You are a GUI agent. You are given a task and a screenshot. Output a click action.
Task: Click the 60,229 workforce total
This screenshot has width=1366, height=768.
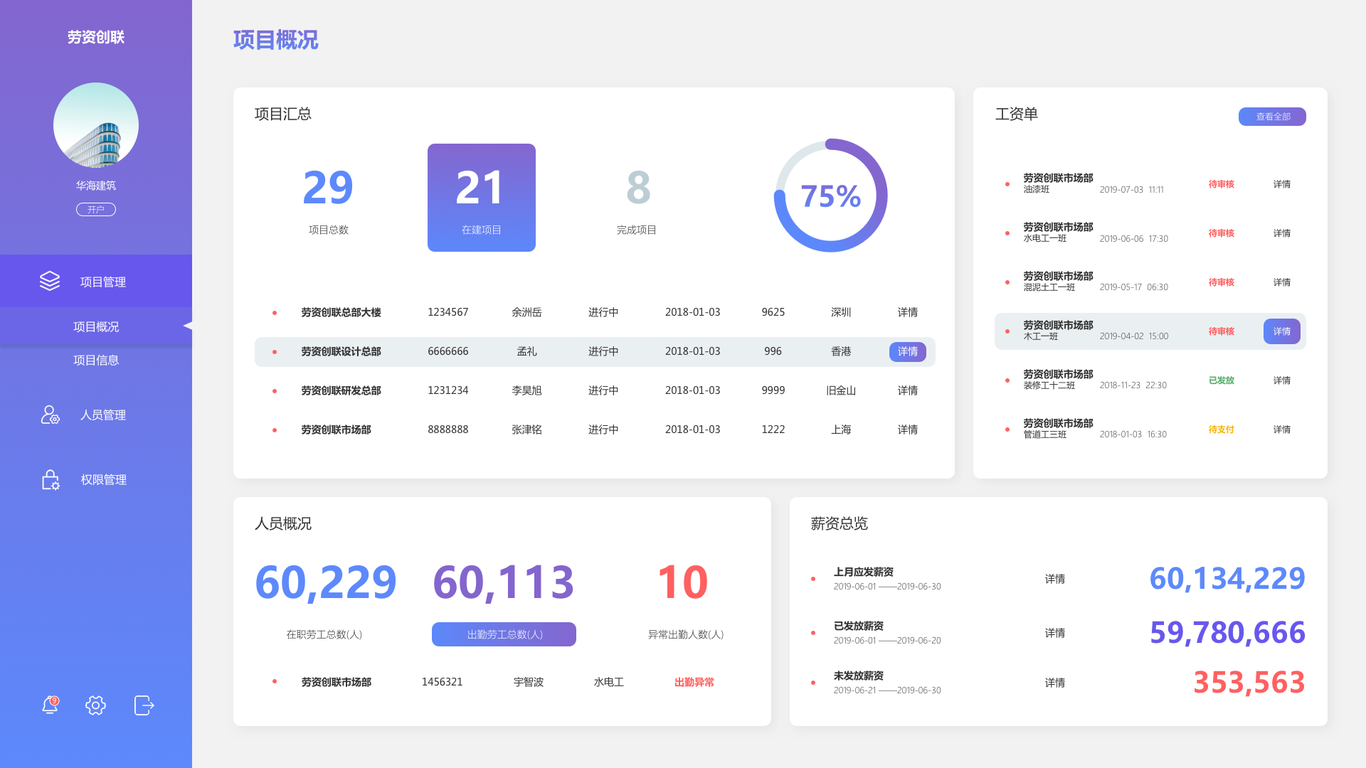point(326,582)
